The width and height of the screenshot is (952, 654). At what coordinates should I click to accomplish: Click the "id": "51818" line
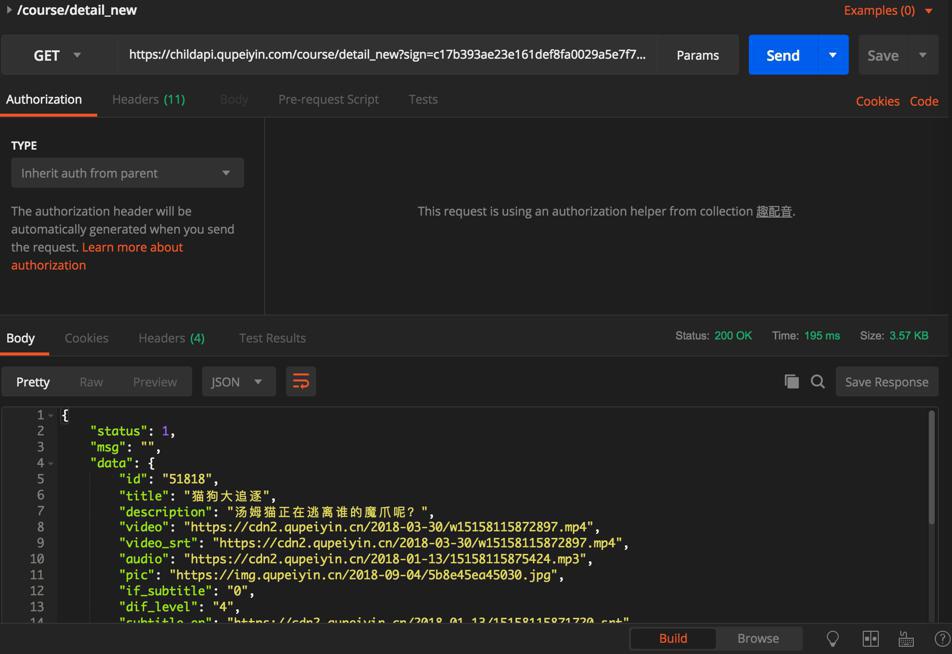point(168,479)
